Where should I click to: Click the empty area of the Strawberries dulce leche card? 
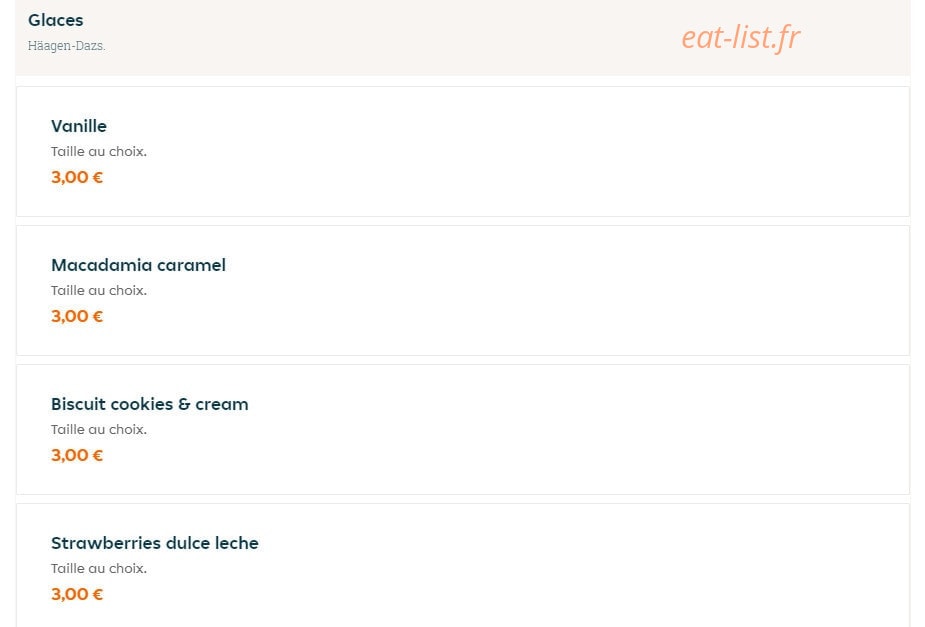pyautogui.click(x=531, y=566)
